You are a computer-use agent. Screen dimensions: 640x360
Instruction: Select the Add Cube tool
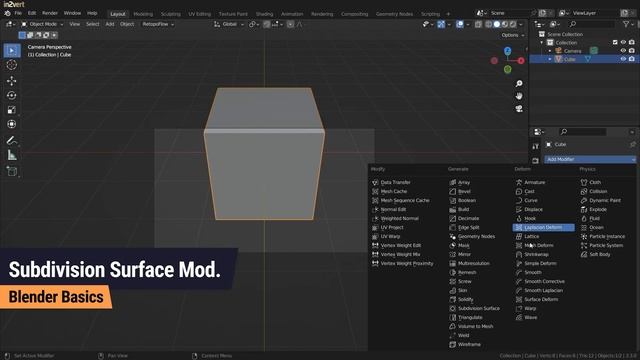point(12,171)
